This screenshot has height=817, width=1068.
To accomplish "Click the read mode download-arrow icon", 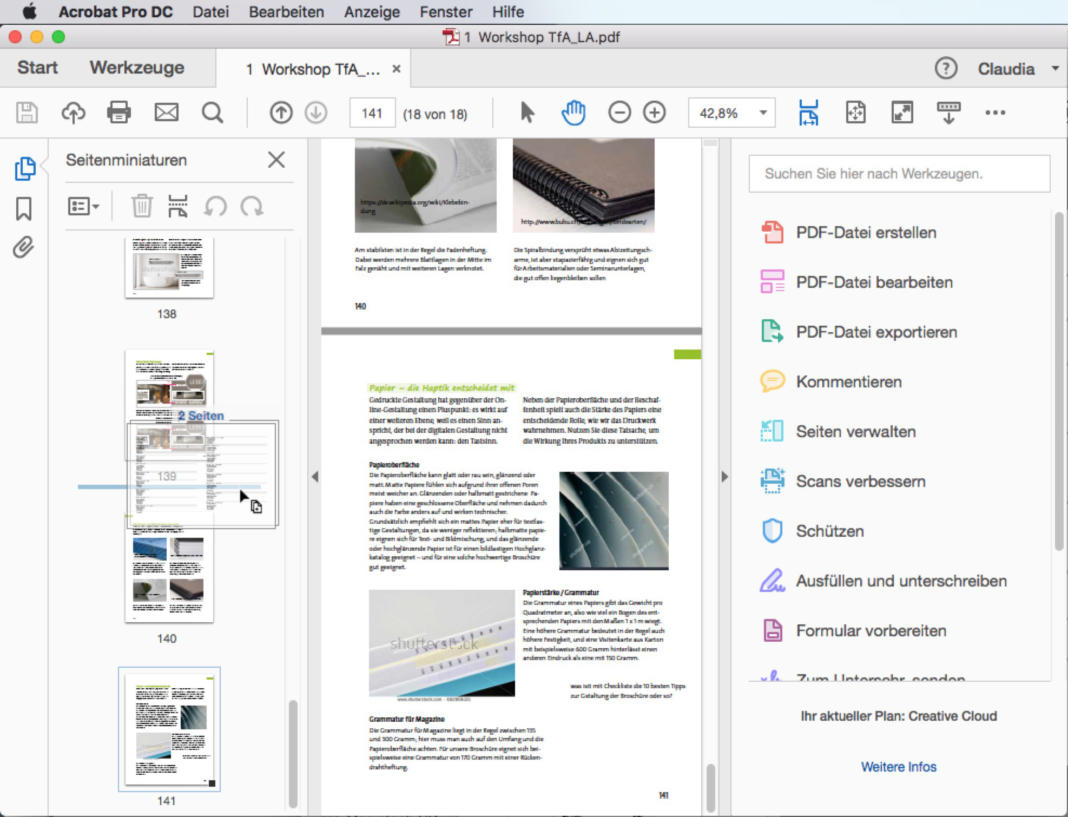I will tap(948, 112).
